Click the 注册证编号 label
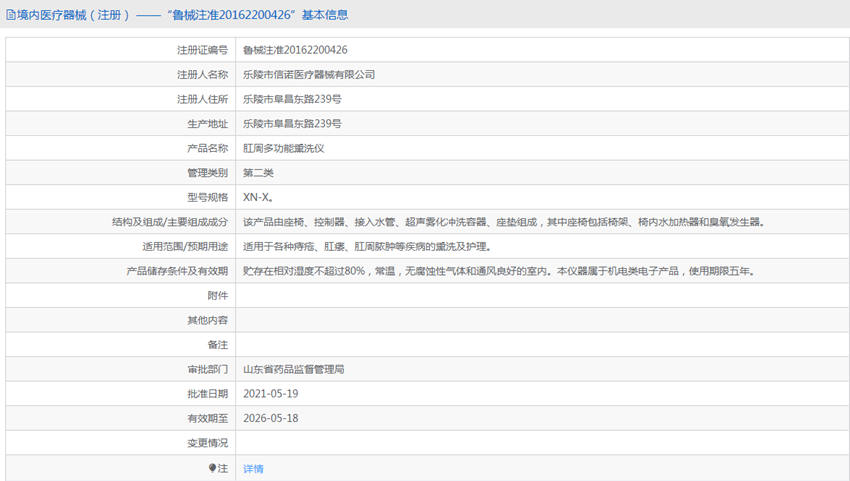The height and width of the screenshot is (481, 850). [x=202, y=50]
